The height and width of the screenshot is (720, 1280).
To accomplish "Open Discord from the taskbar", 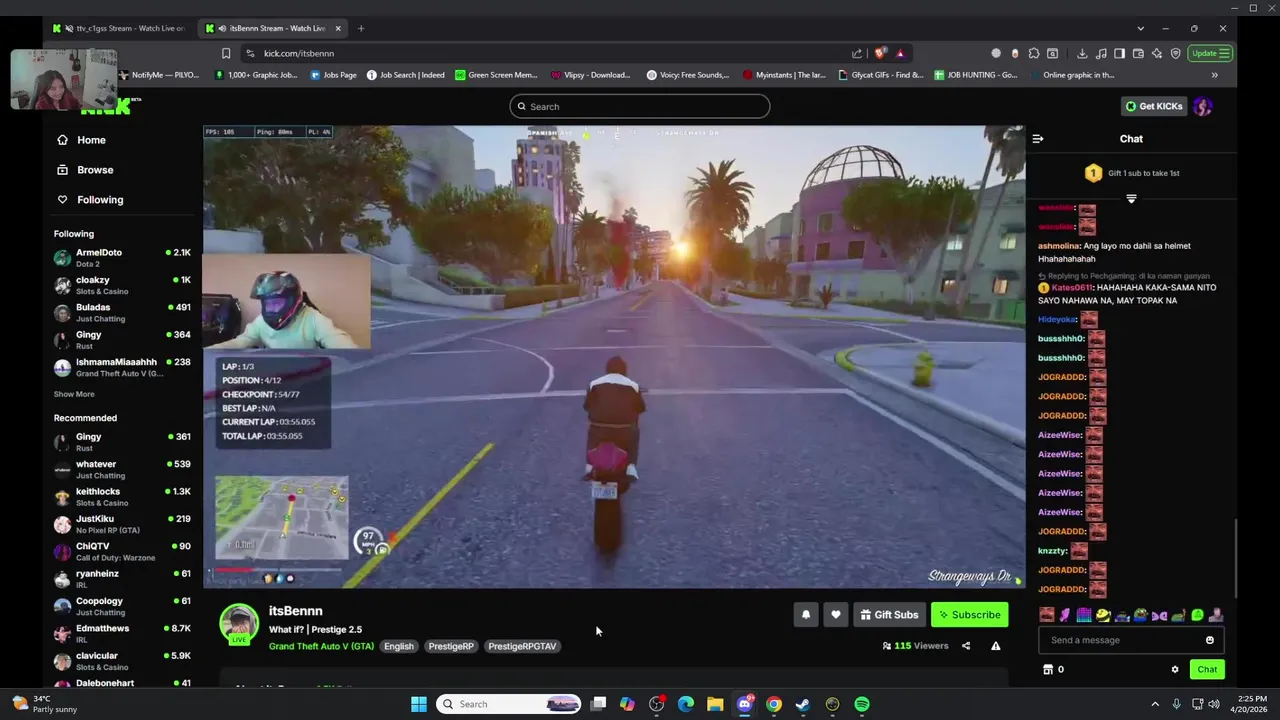I will [x=745, y=704].
